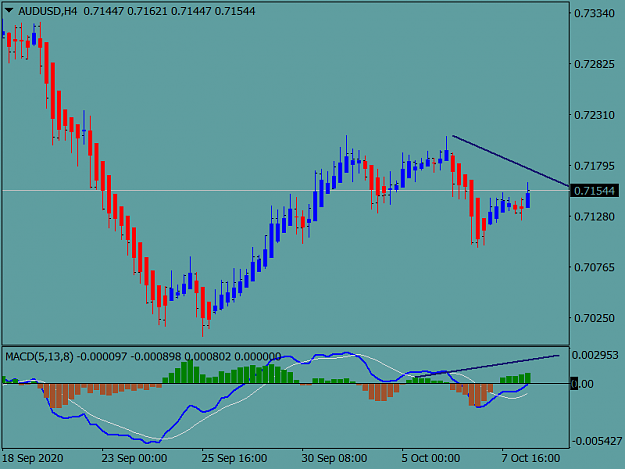Select the MACD(5,13,8) indicator label

coord(39,356)
